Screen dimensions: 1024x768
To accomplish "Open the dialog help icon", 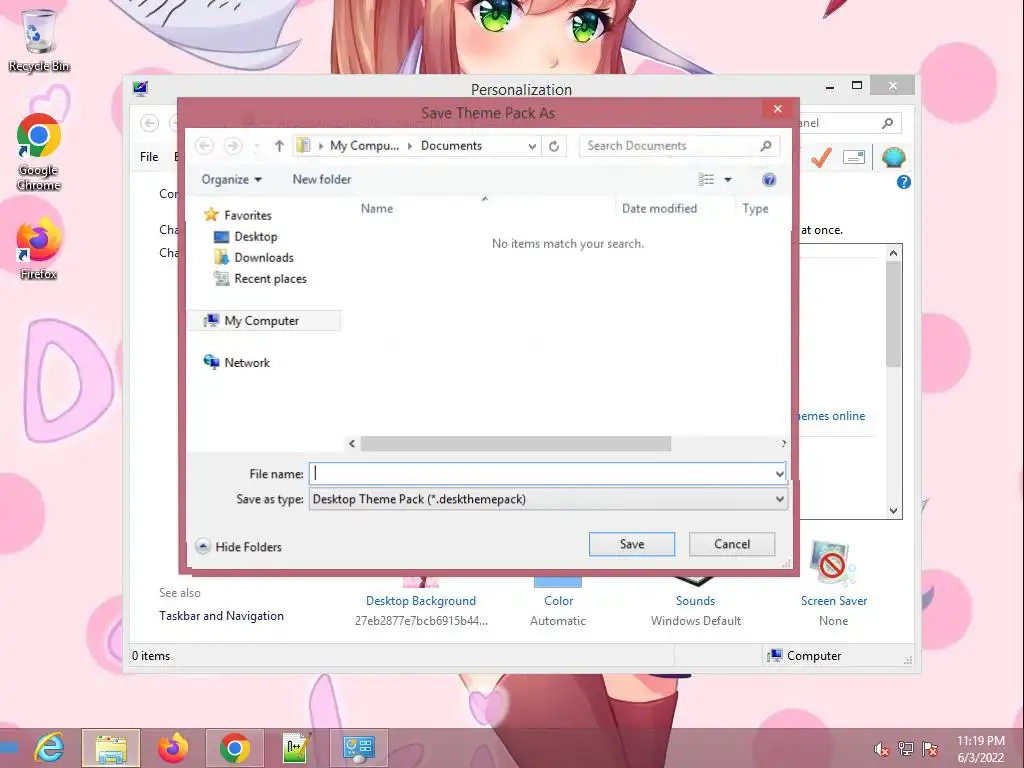I will click(769, 180).
